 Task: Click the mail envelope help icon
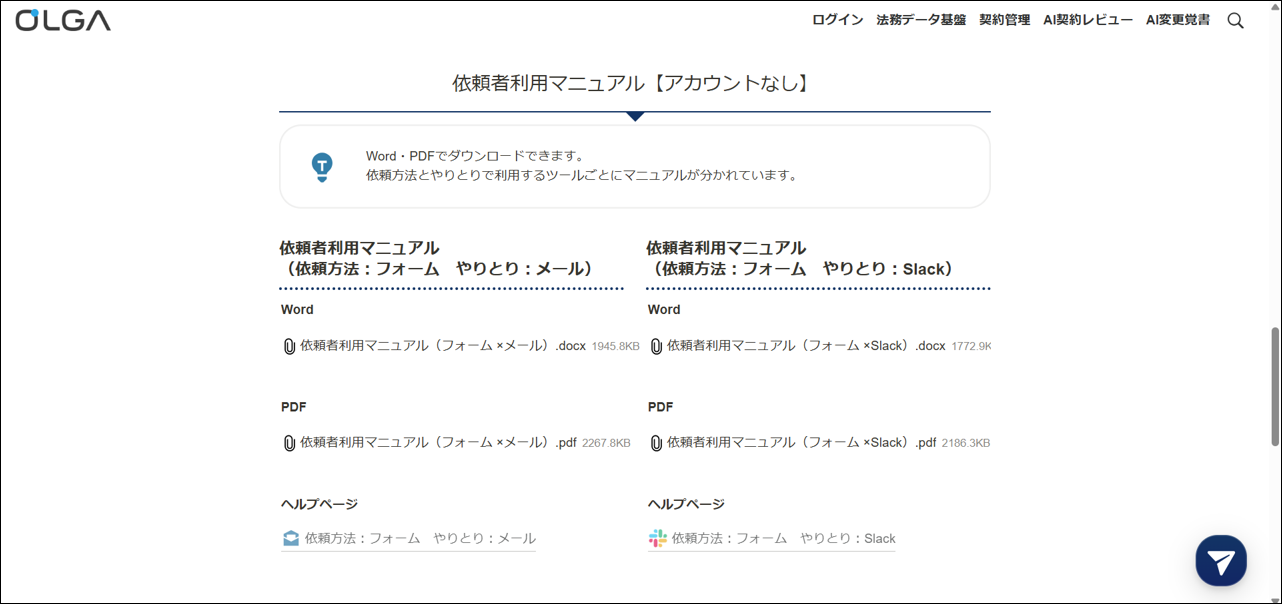click(x=291, y=538)
